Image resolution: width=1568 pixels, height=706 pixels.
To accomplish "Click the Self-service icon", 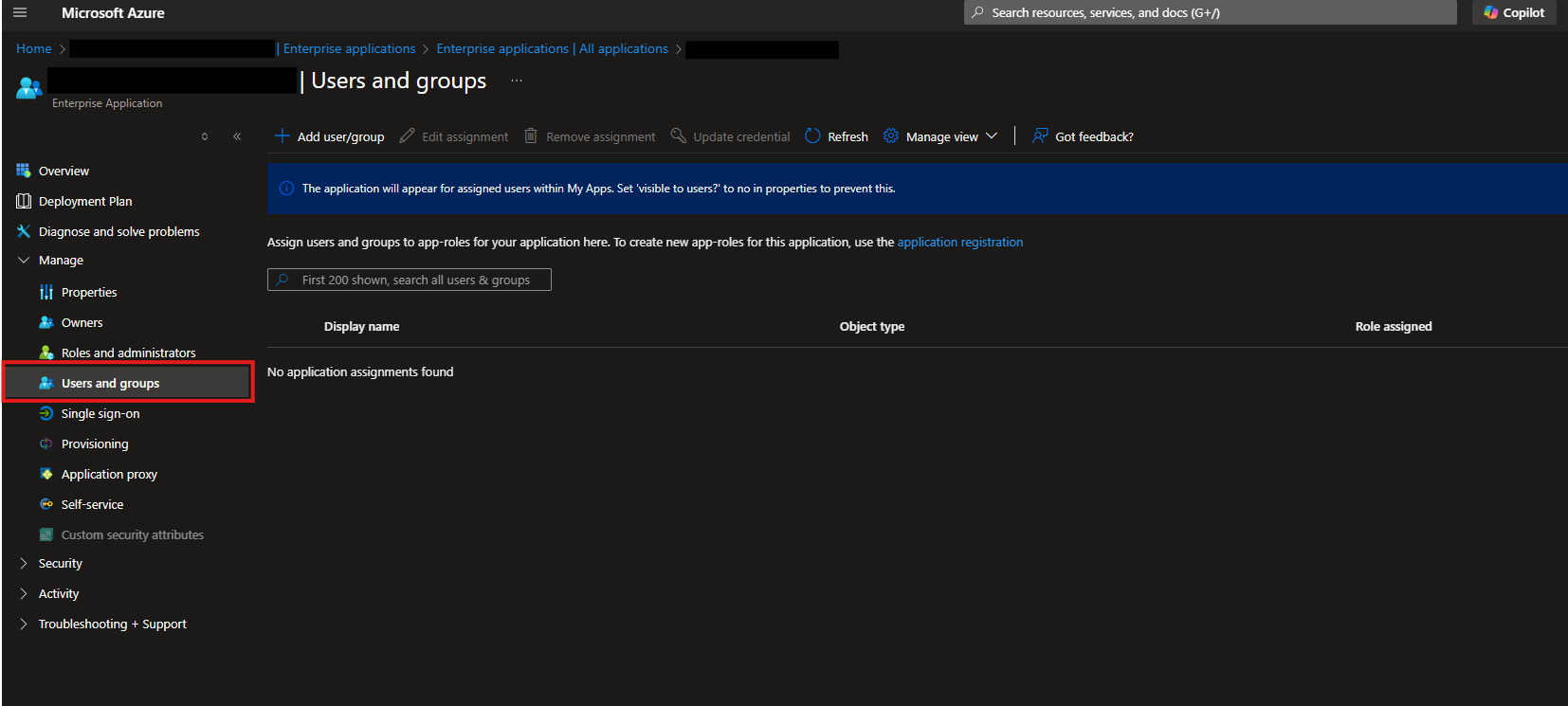I will coord(46,504).
